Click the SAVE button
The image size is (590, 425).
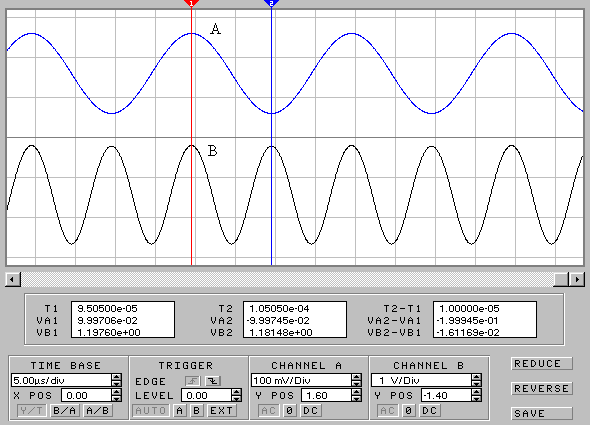tap(542, 413)
